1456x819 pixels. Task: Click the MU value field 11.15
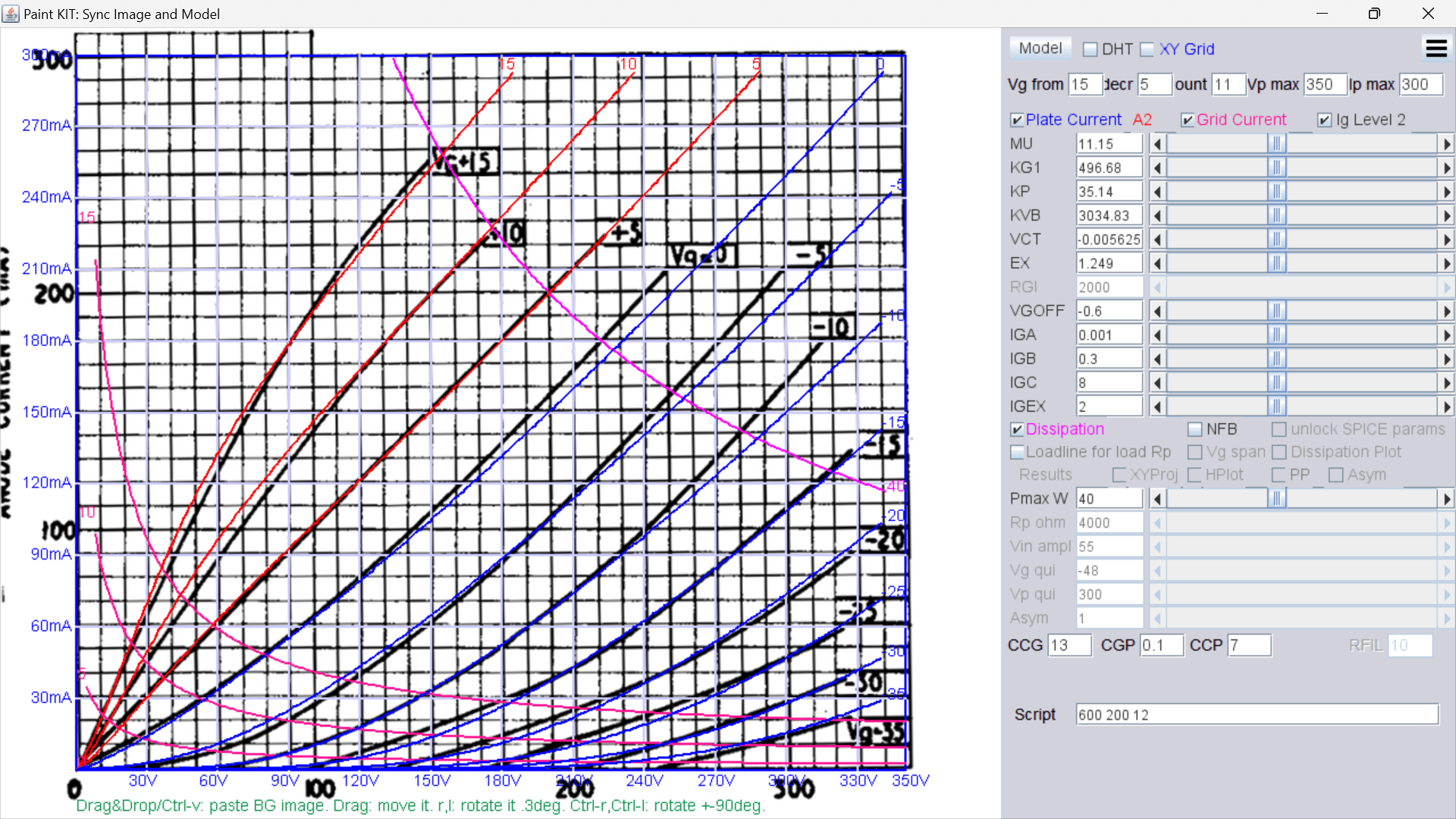1109,144
